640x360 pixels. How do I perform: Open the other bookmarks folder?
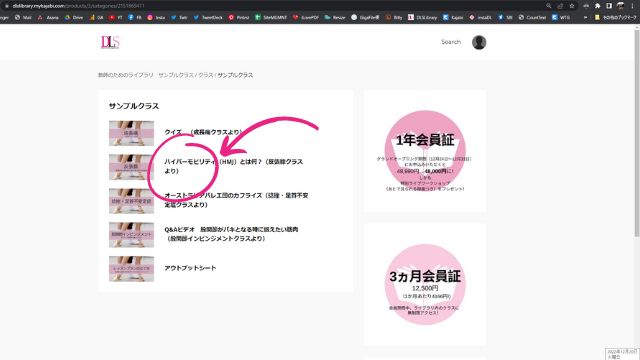tap(616, 18)
